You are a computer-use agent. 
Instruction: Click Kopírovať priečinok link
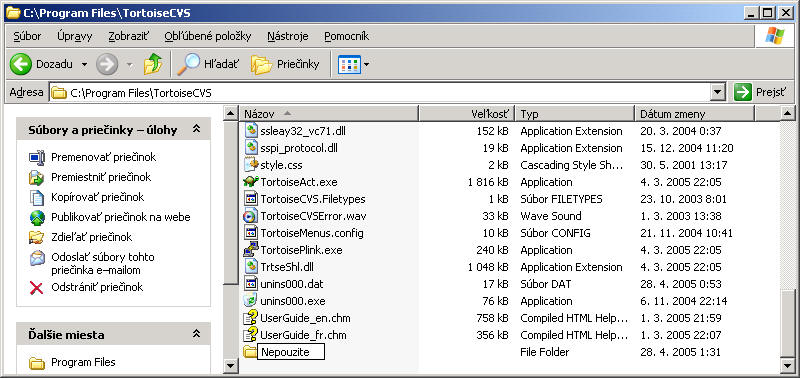click(x=97, y=197)
